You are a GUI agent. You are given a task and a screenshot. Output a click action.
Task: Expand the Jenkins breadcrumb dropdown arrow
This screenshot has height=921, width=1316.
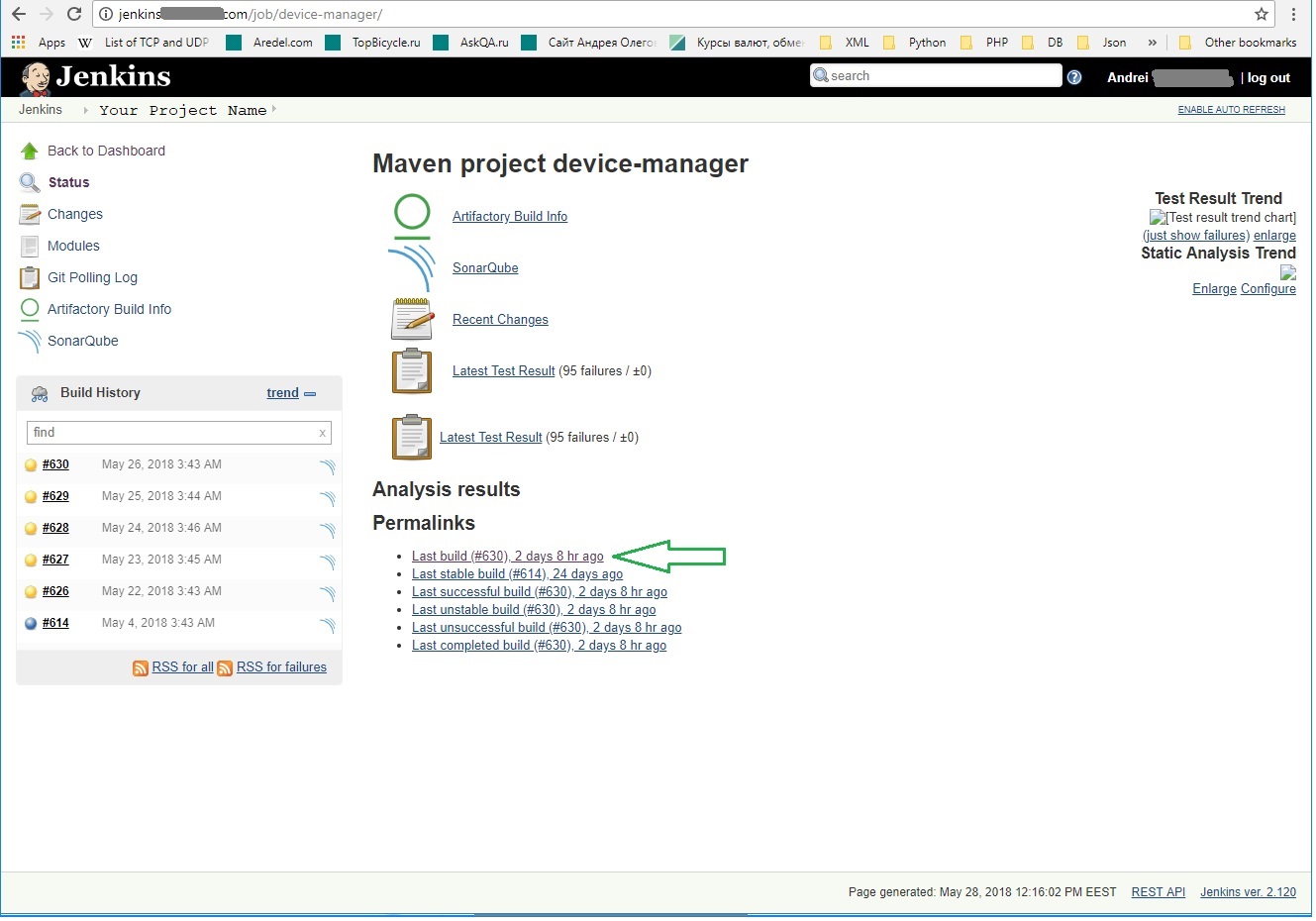pos(85,110)
